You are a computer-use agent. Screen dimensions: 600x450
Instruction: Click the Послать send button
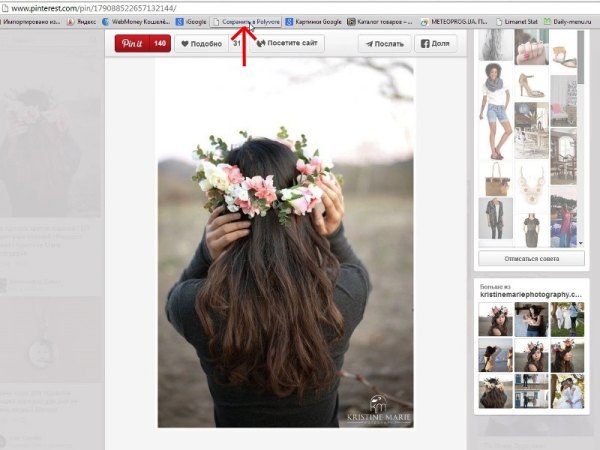(385, 44)
